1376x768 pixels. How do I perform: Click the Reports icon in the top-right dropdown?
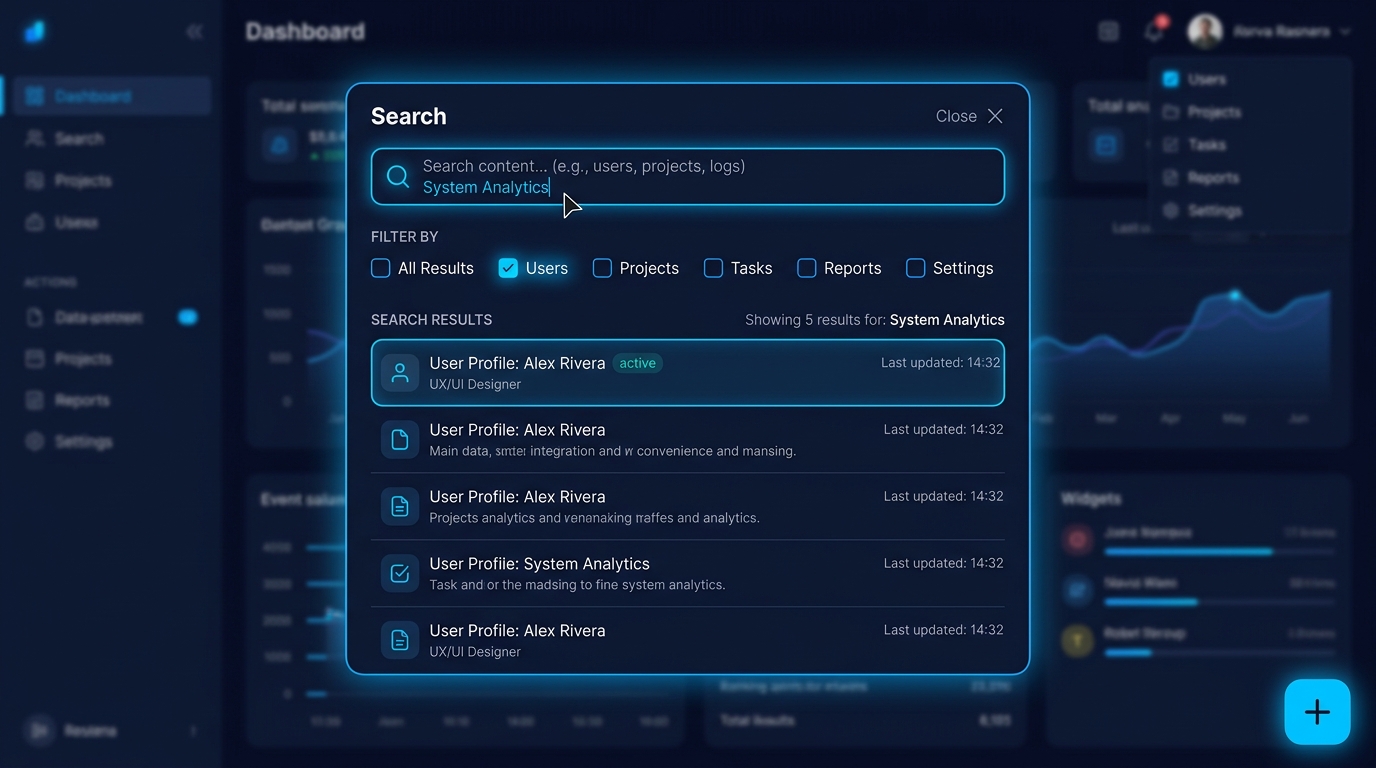click(1171, 178)
